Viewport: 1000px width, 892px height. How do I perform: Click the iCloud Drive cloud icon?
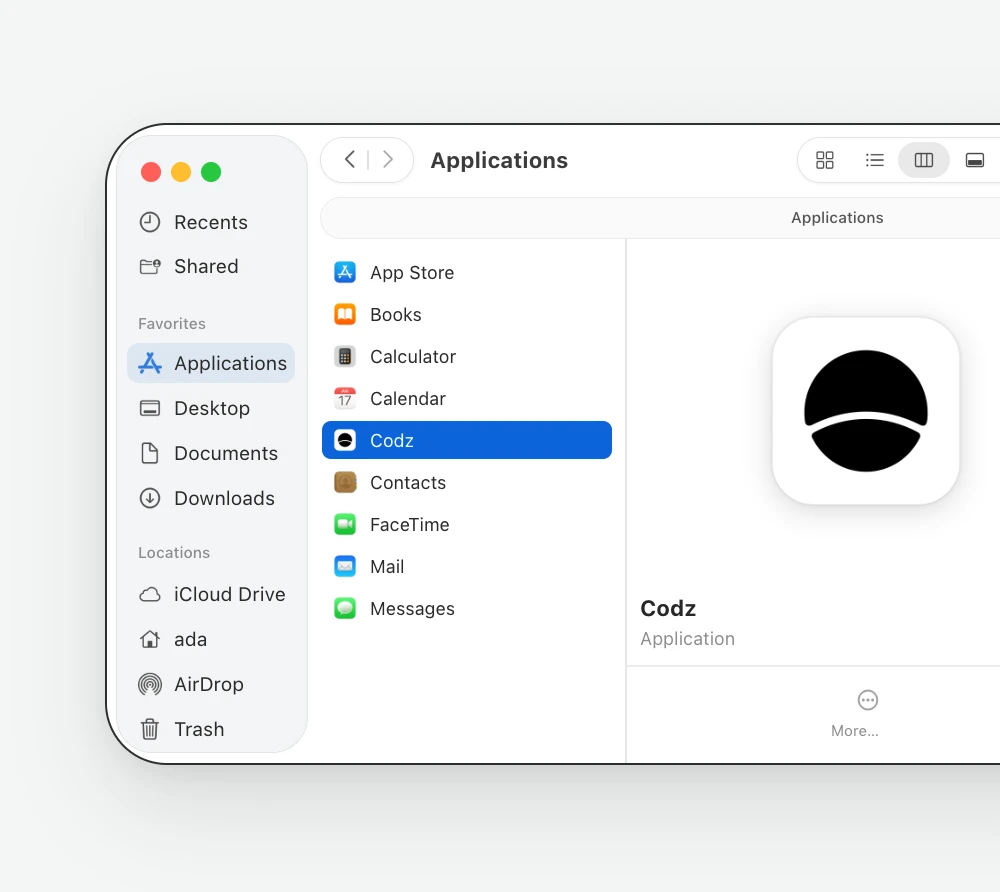pyautogui.click(x=150, y=594)
